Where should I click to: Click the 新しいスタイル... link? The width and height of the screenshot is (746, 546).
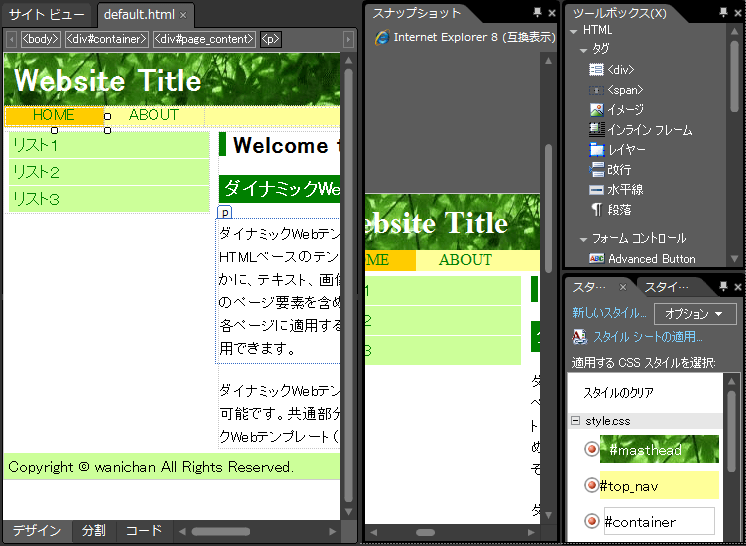pos(609,313)
